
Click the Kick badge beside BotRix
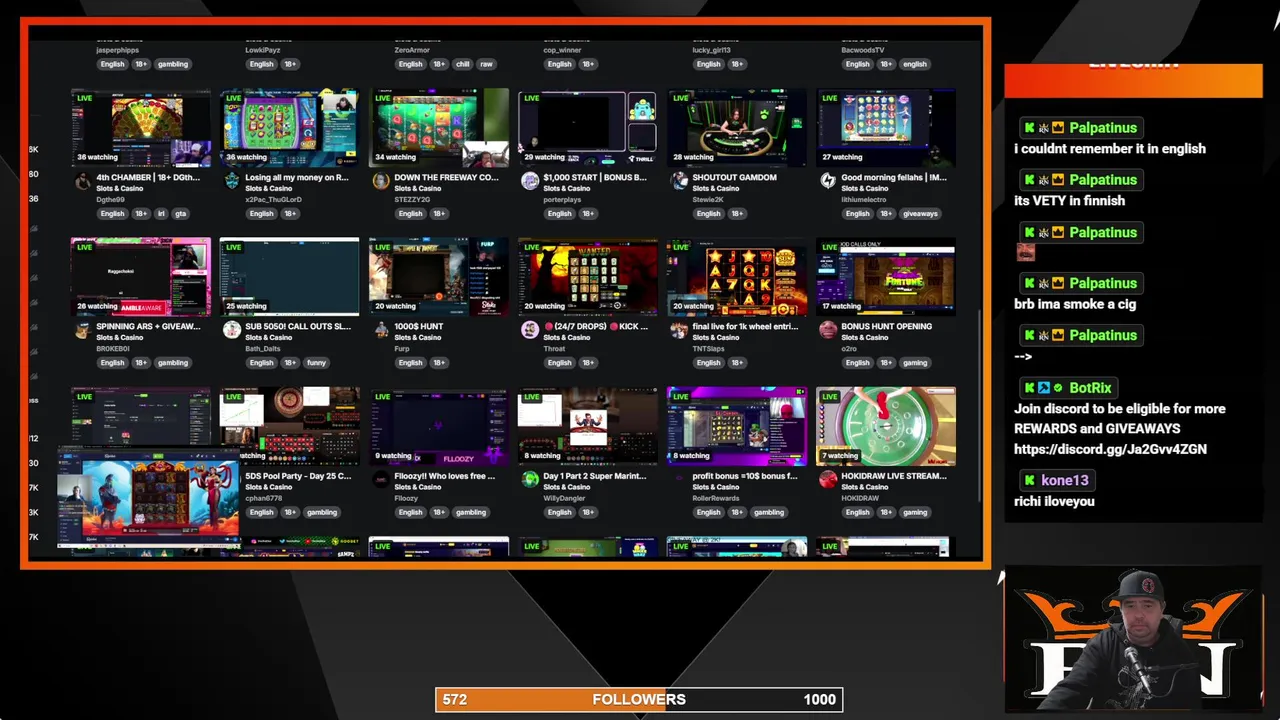[x=1029, y=388]
